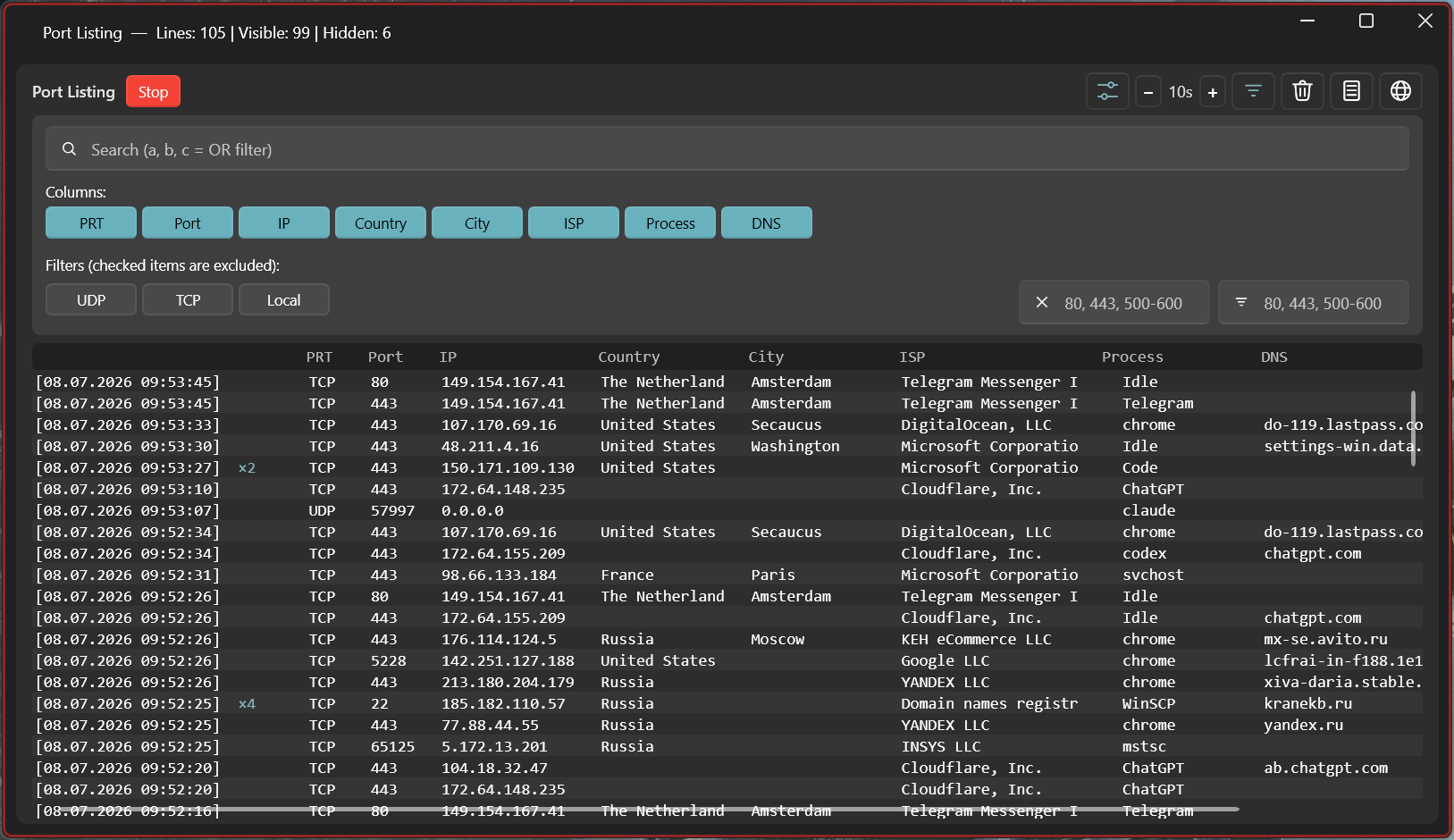This screenshot has width=1454, height=840.
Task: Click the Port table header
Action: click(385, 357)
